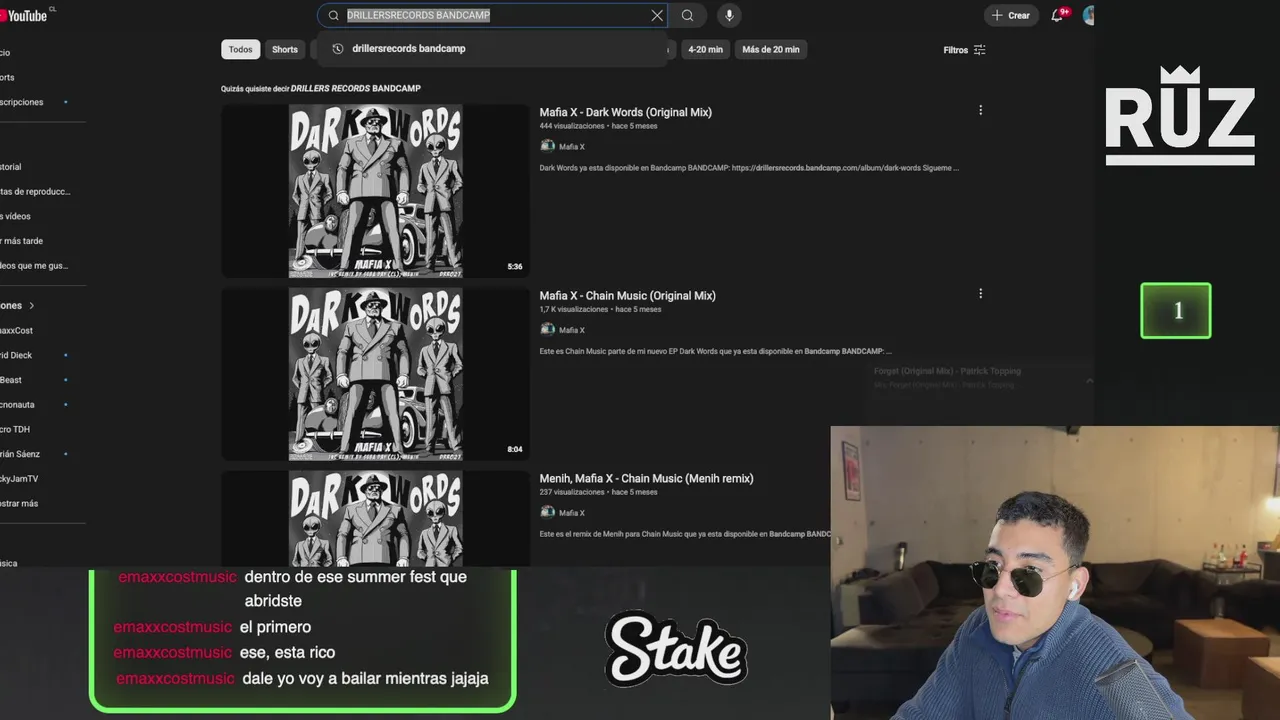The width and height of the screenshot is (1280, 720).
Task: Open Mafia X channel avatar under Dark Words
Action: coord(547,146)
